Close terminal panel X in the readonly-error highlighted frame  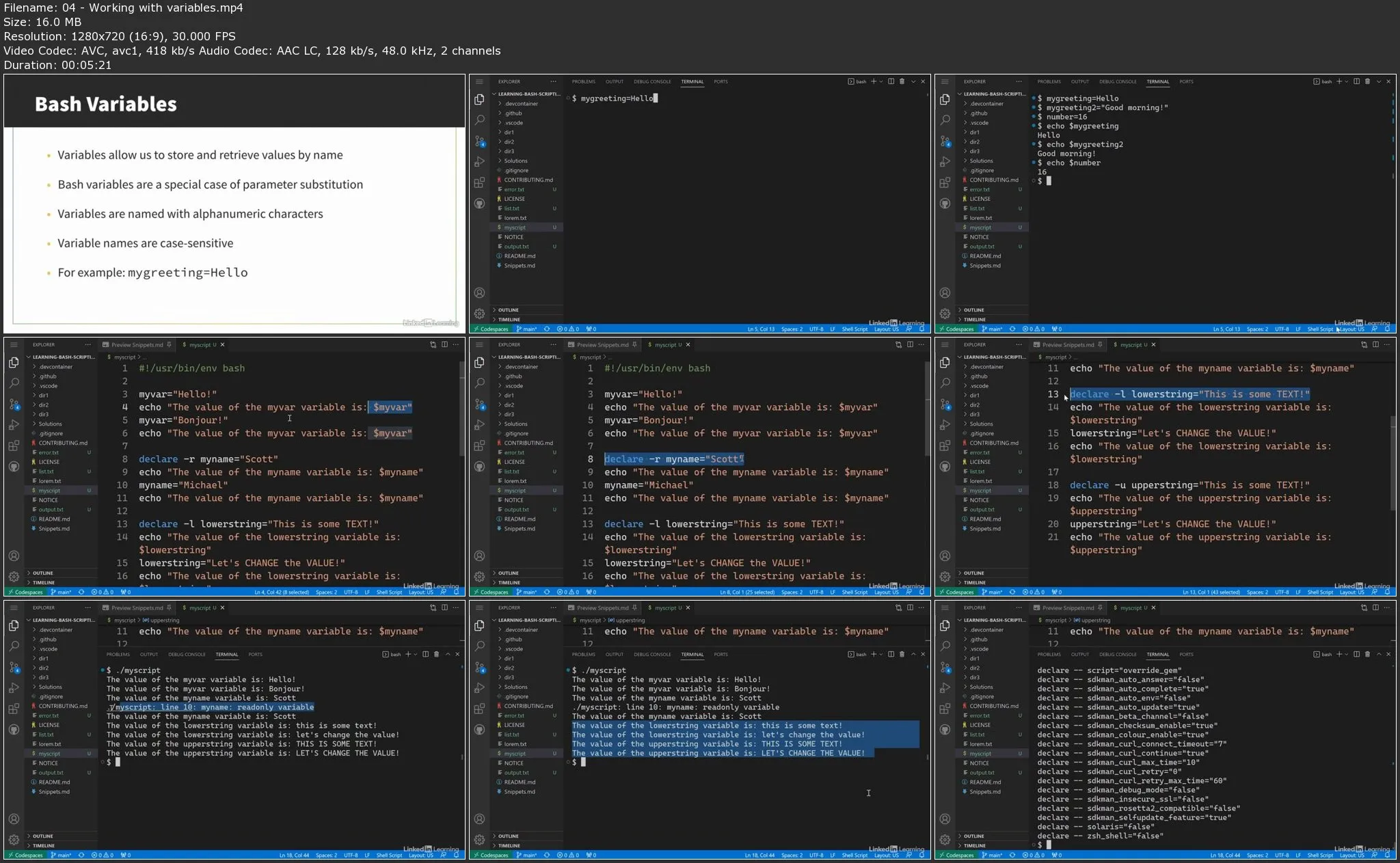pyautogui.click(x=457, y=654)
